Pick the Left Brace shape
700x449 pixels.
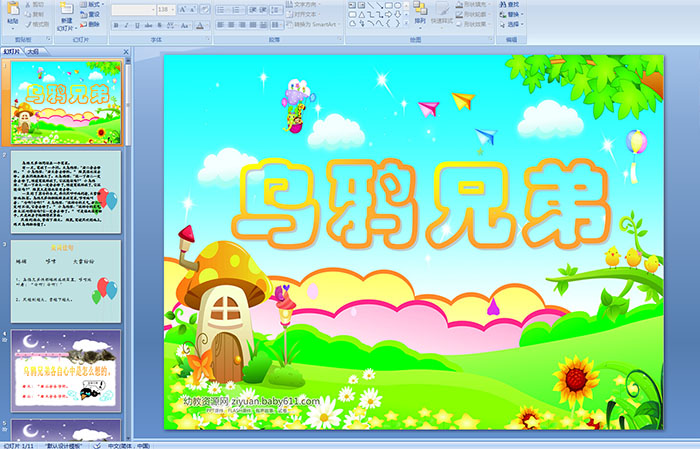pyautogui.click(x=388, y=23)
